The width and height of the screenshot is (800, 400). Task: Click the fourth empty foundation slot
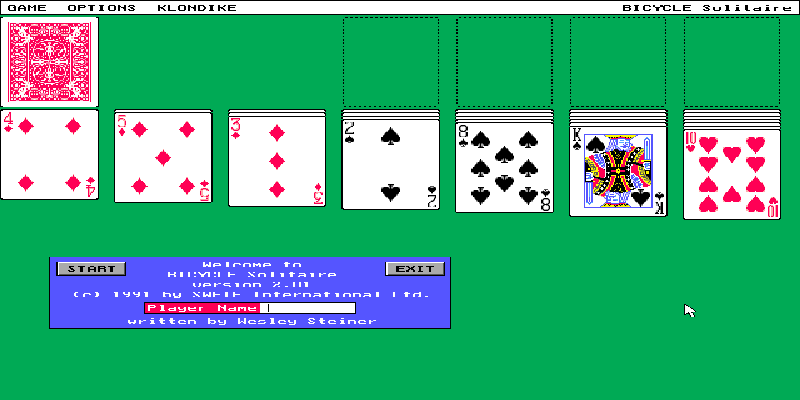(x=731, y=61)
